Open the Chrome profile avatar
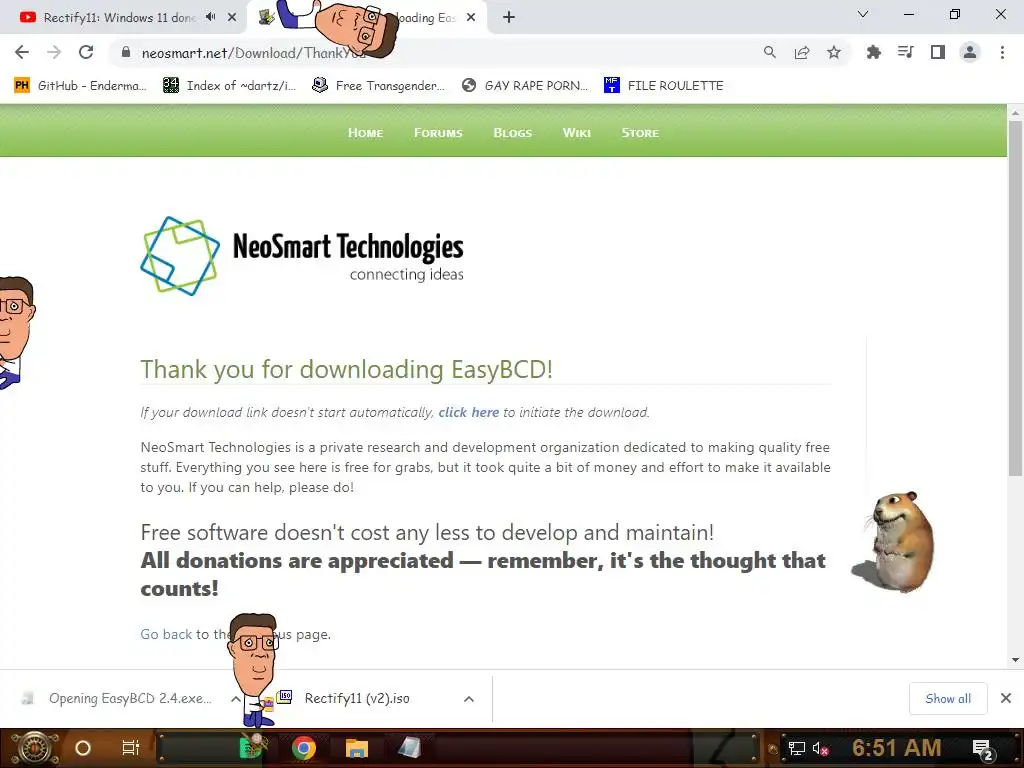Image resolution: width=1024 pixels, height=768 pixels. (x=970, y=52)
